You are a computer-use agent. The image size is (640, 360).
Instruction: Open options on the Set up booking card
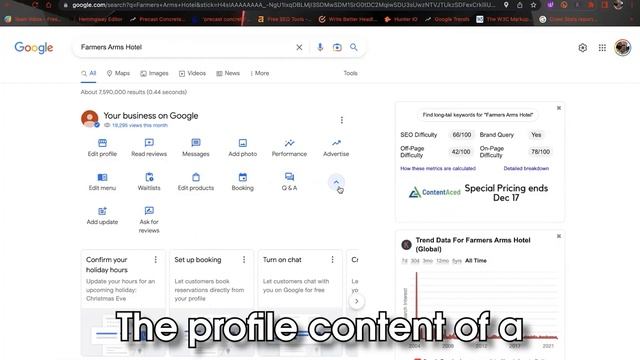[x=244, y=260]
